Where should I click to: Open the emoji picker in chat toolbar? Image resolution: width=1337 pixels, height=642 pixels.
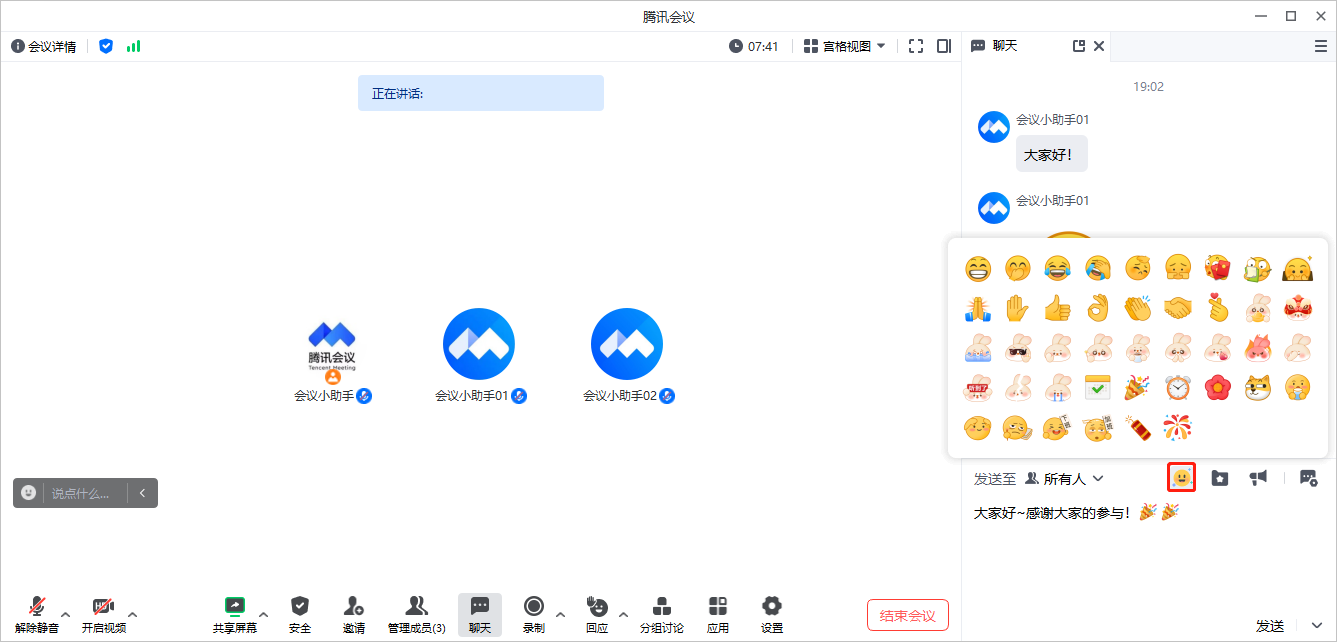tap(1182, 478)
